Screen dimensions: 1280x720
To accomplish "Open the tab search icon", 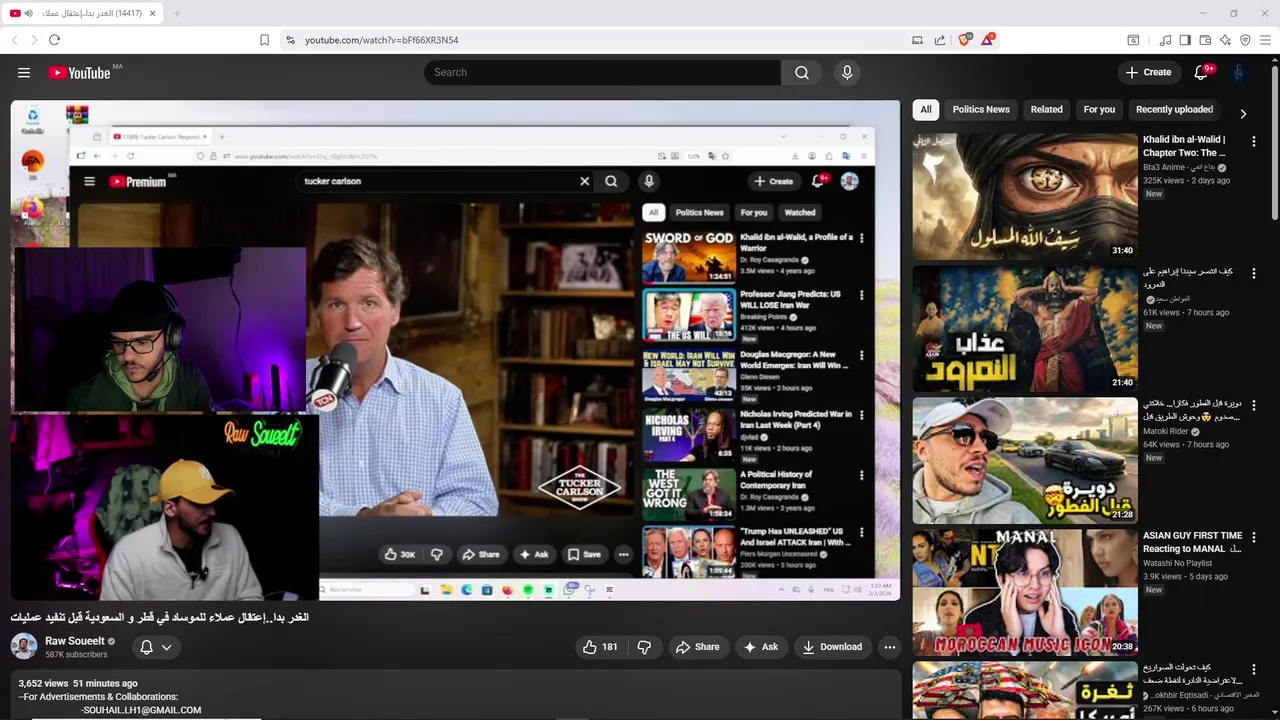I will tap(1133, 40).
